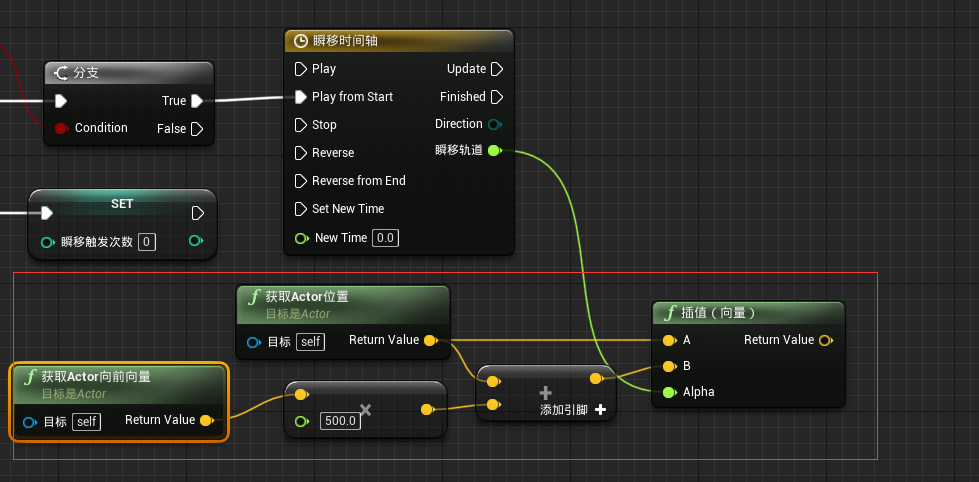Click the A input pin on 插值
The width and height of the screenshot is (979, 482).
click(669, 340)
